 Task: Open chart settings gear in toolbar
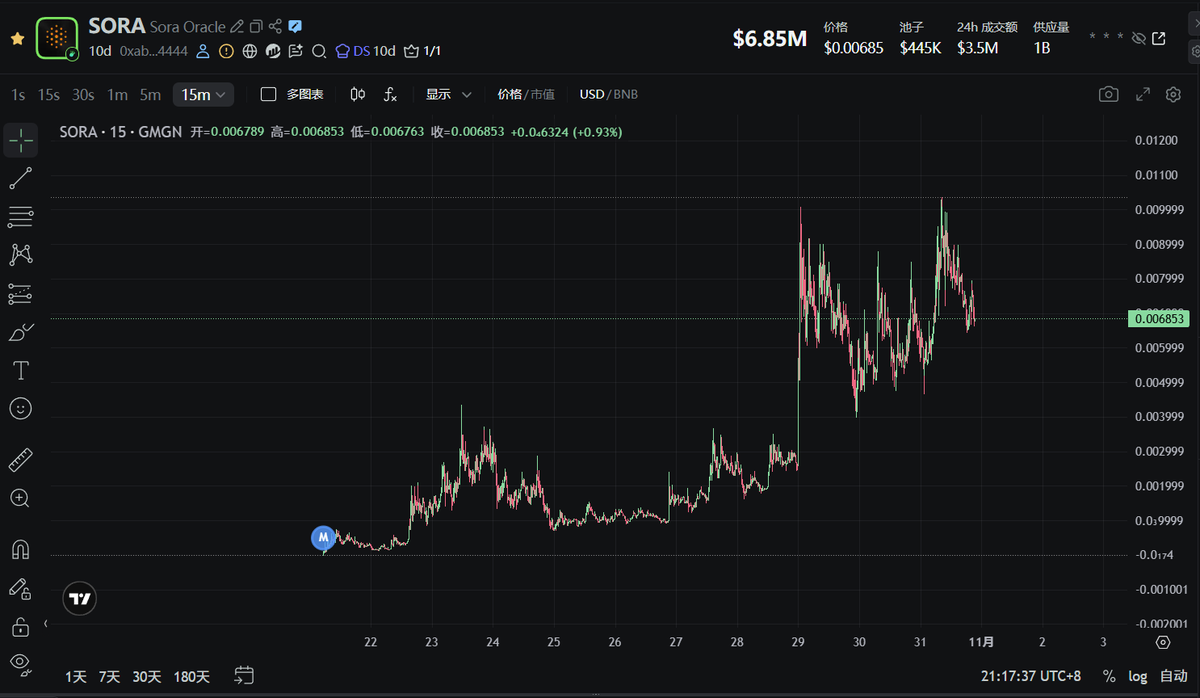point(1174,94)
